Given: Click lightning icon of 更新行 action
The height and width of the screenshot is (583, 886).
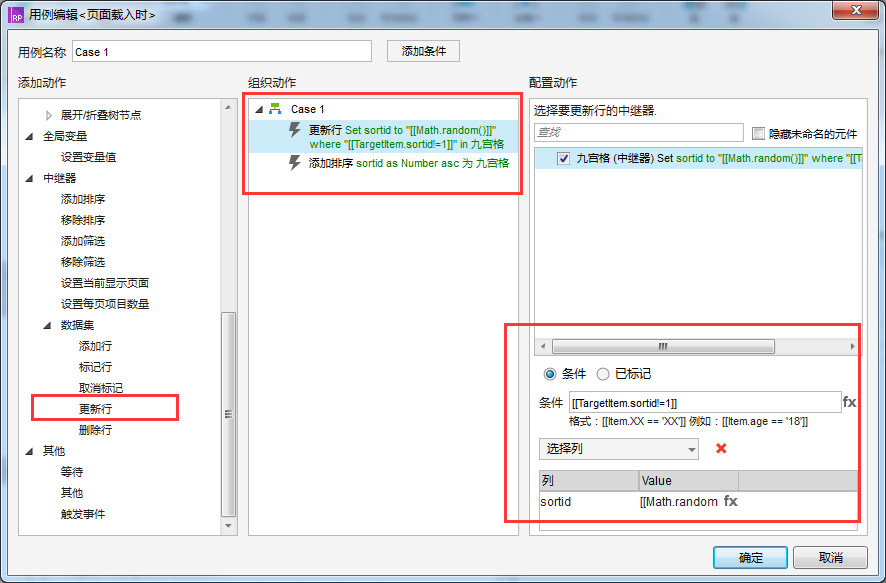Looking at the screenshot, I should click(x=294, y=129).
